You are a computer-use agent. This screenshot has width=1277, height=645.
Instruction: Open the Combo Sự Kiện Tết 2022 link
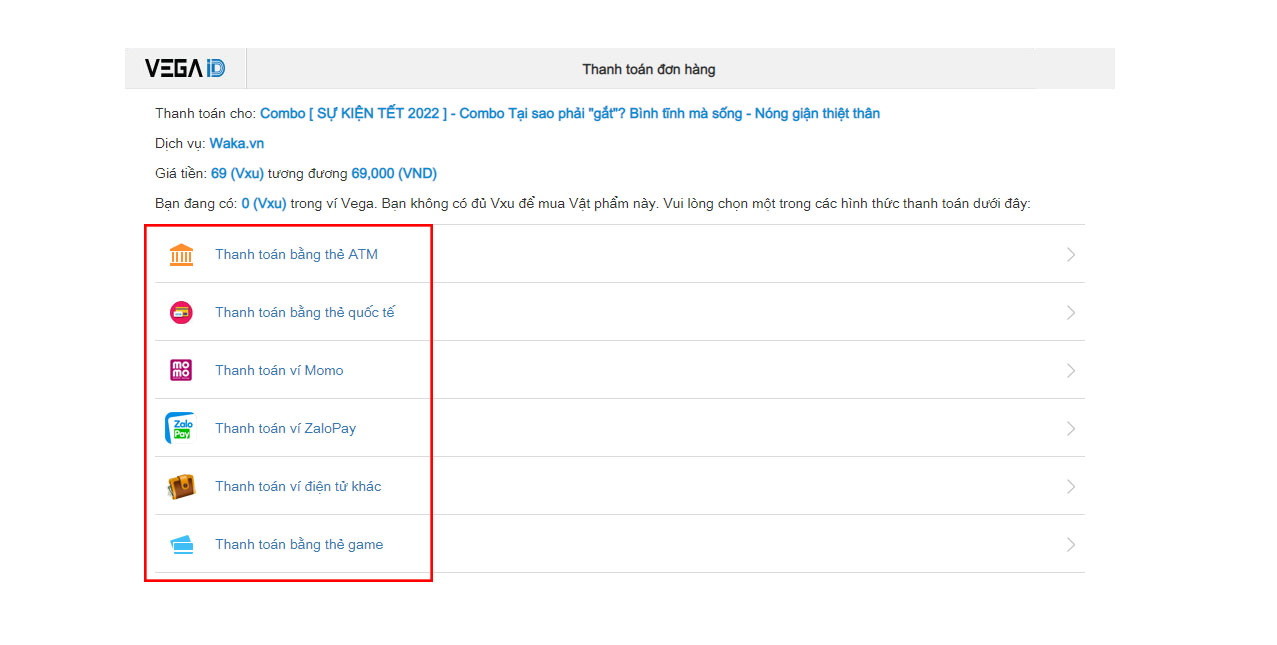tap(570, 114)
